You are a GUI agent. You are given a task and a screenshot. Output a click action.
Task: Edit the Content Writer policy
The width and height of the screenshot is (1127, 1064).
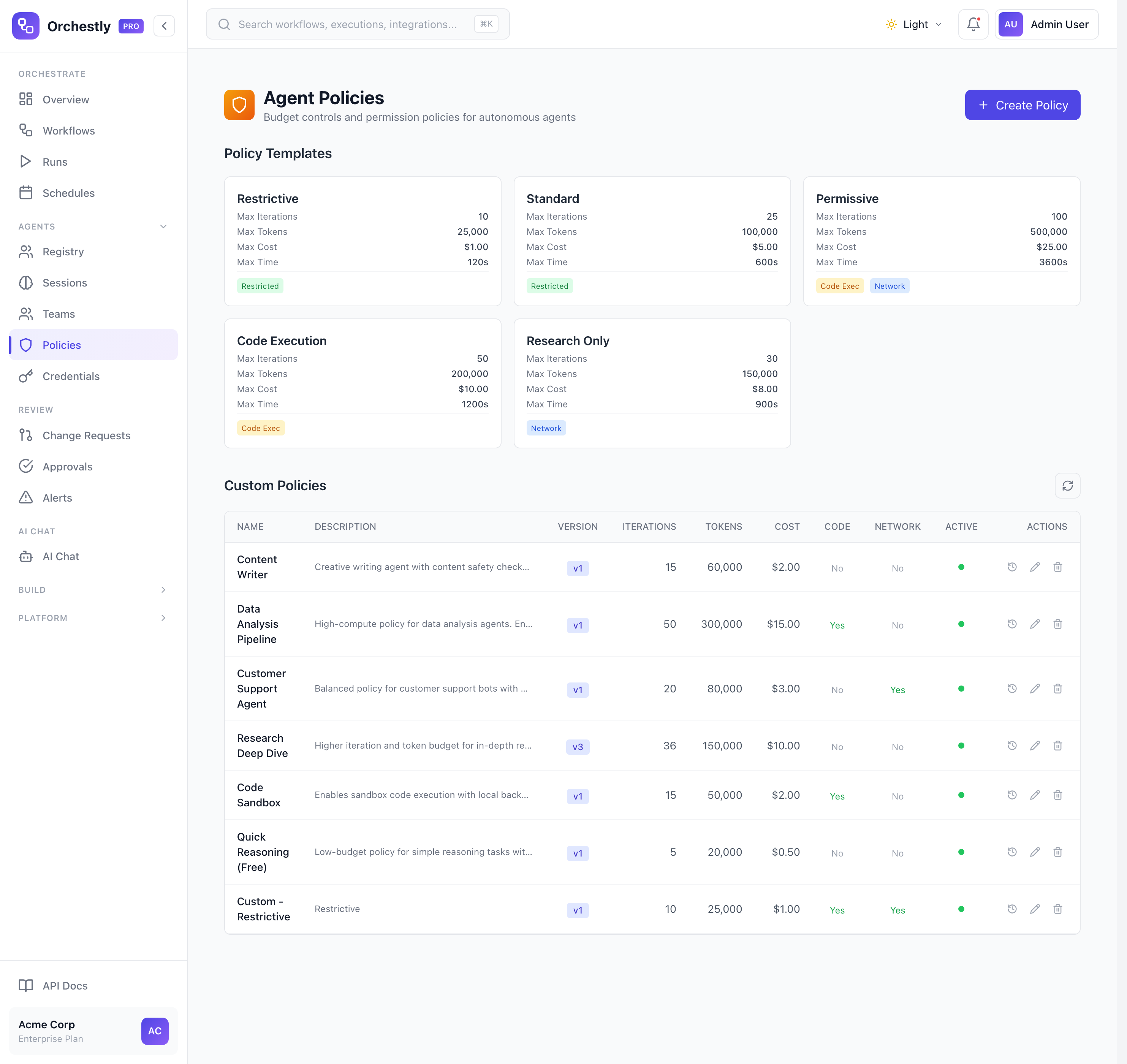[x=1035, y=567]
